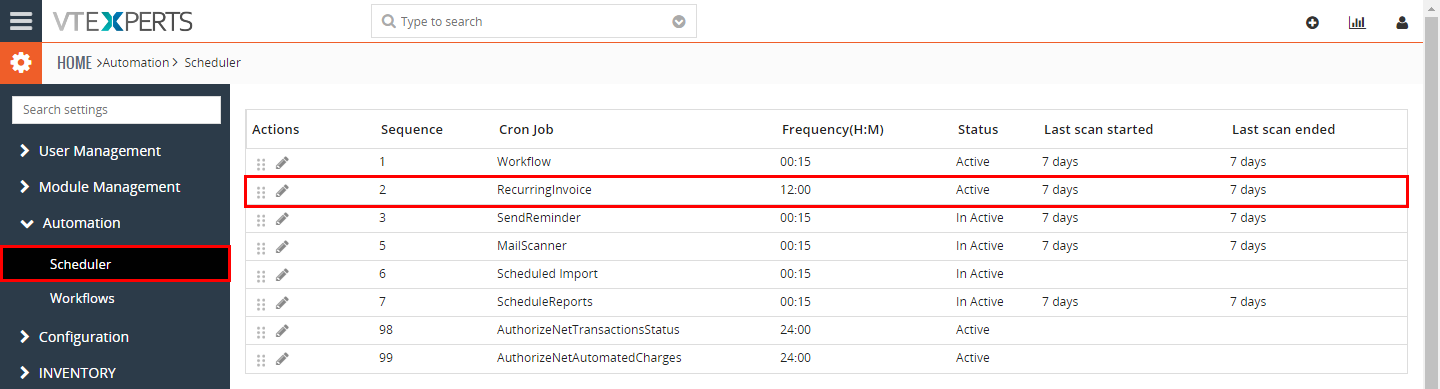The height and width of the screenshot is (389, 1440).
Task: Click the Active status of Workflow
Action: coord(973,161)
